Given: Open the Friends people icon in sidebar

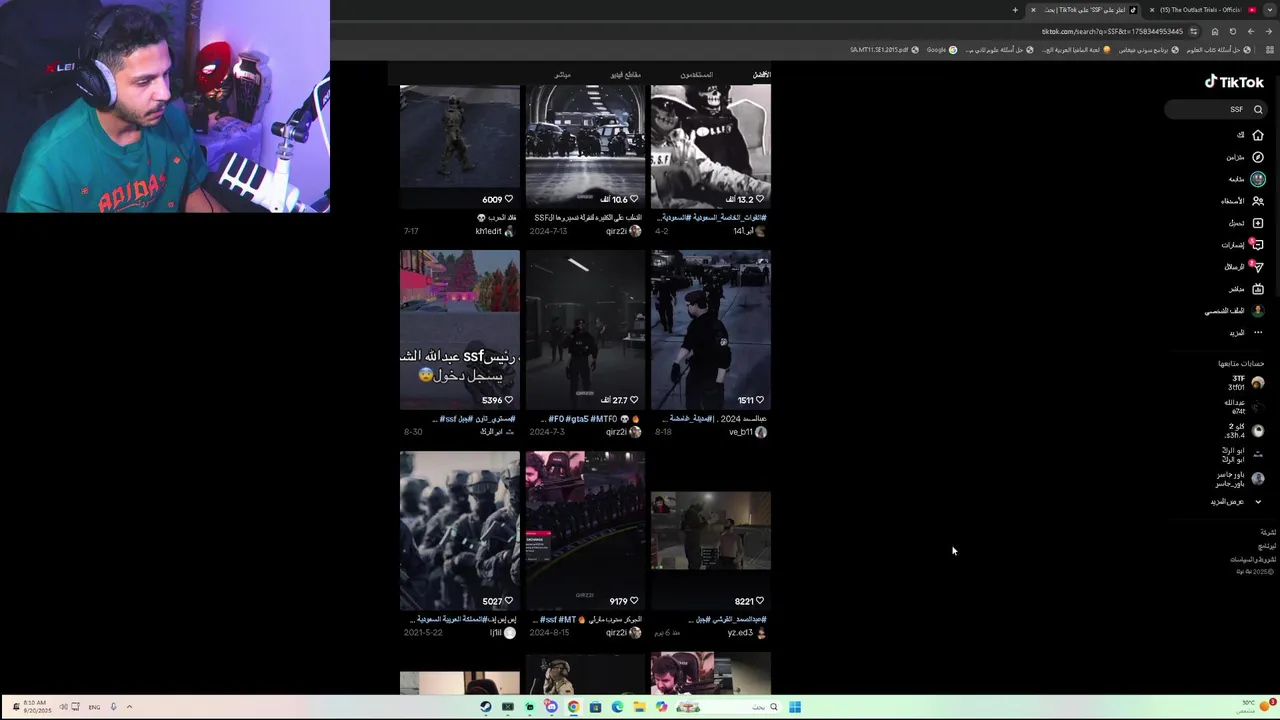Looking at the screenshot, I should point(1258,201).
